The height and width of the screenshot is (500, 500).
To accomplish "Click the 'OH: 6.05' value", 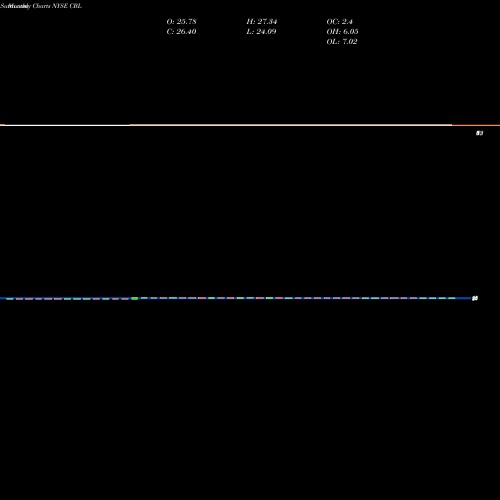I will click(342, 31).
